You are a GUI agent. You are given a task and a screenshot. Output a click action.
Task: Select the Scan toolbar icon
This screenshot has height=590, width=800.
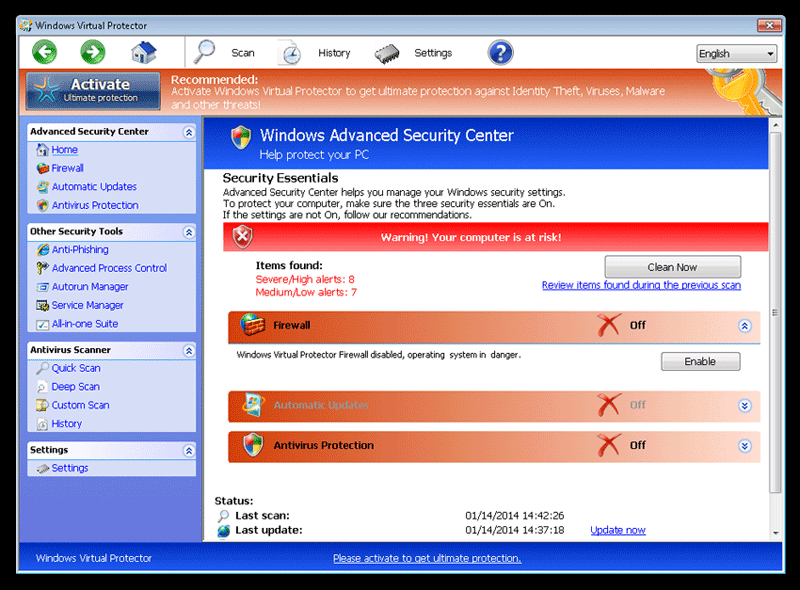pos(205,52)
